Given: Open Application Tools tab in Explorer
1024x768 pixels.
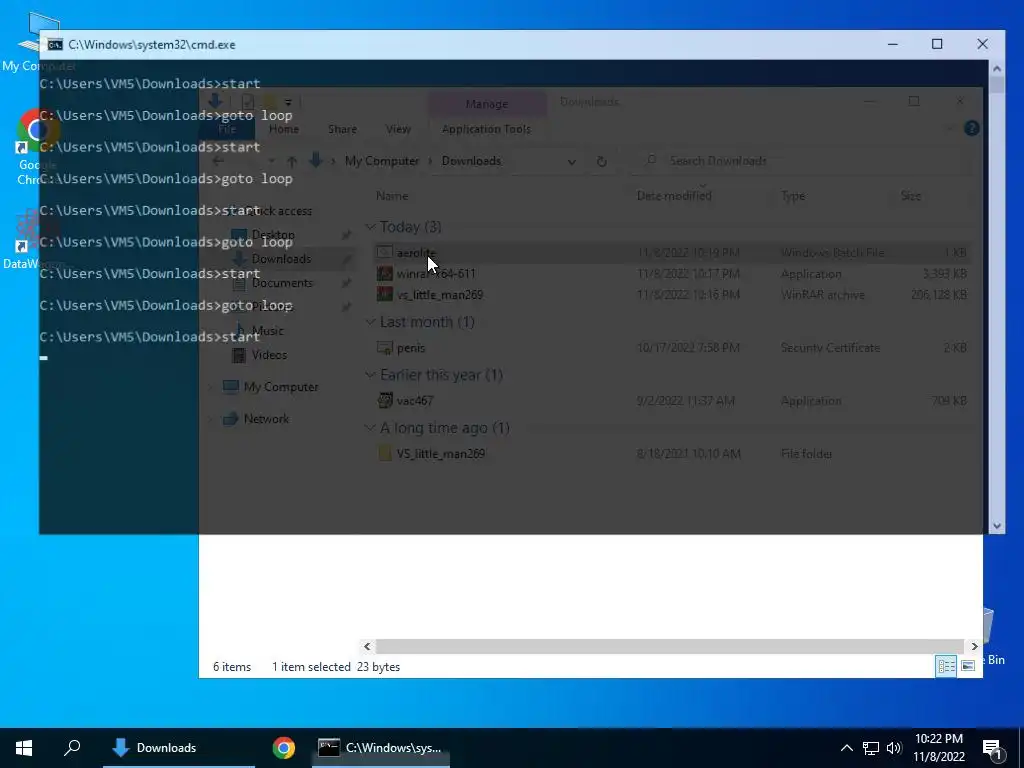Looking at the screenshot, I should (487, 129).
